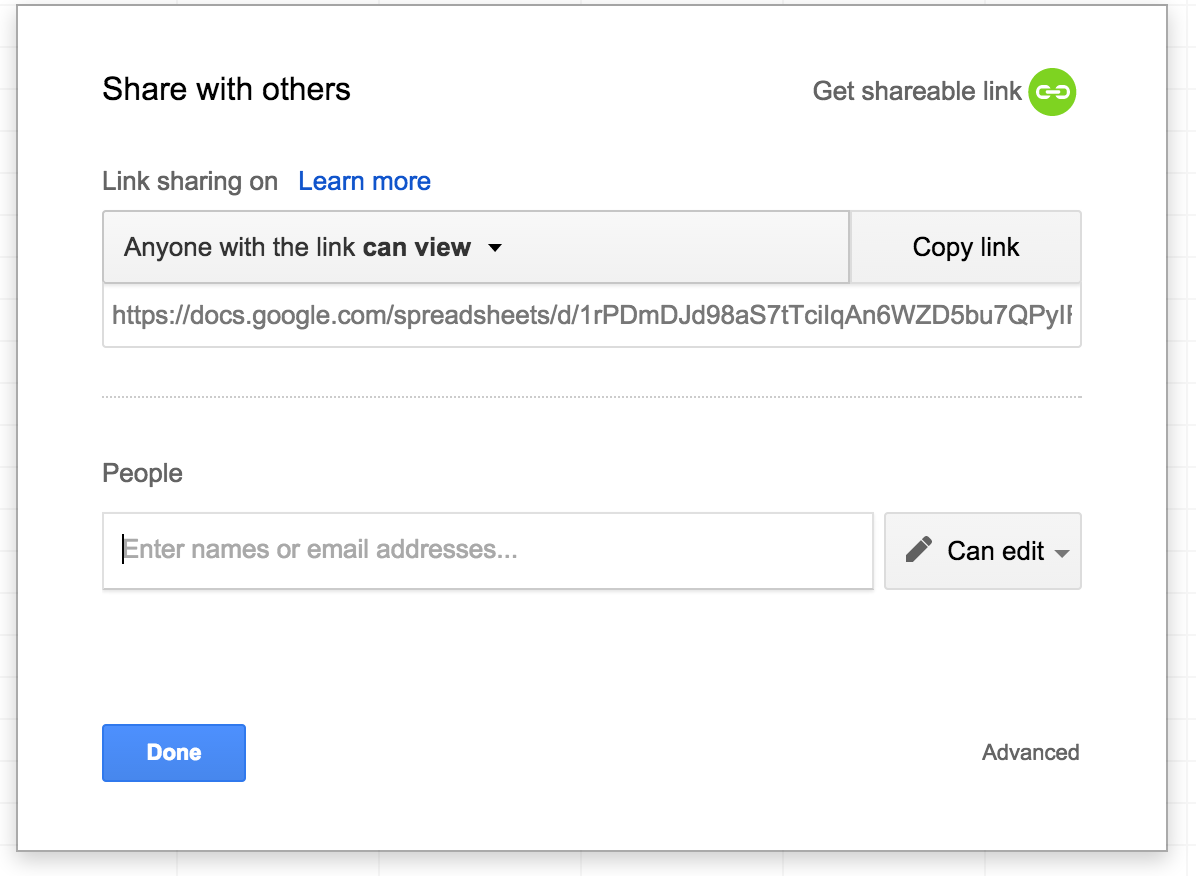
Task: Click the pencil icon beside Can edit
Action: point(918,550)
